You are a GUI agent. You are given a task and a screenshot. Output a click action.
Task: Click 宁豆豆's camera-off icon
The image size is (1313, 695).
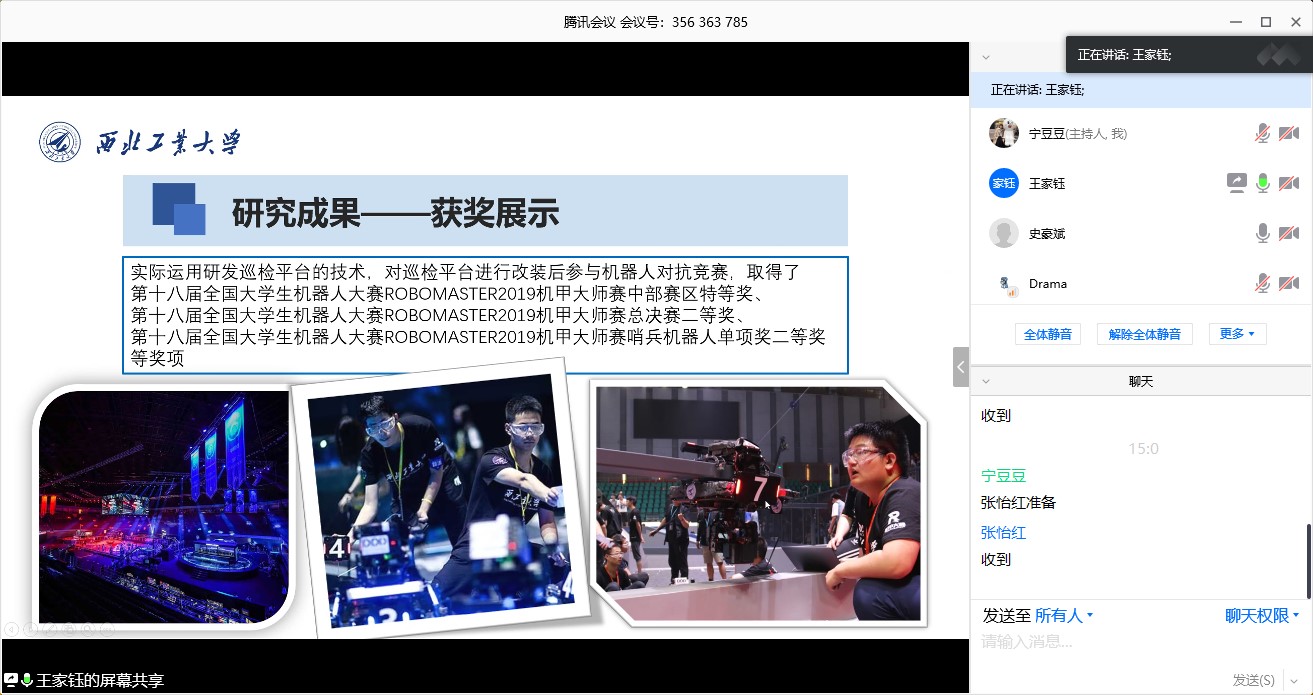(1289, 133)
